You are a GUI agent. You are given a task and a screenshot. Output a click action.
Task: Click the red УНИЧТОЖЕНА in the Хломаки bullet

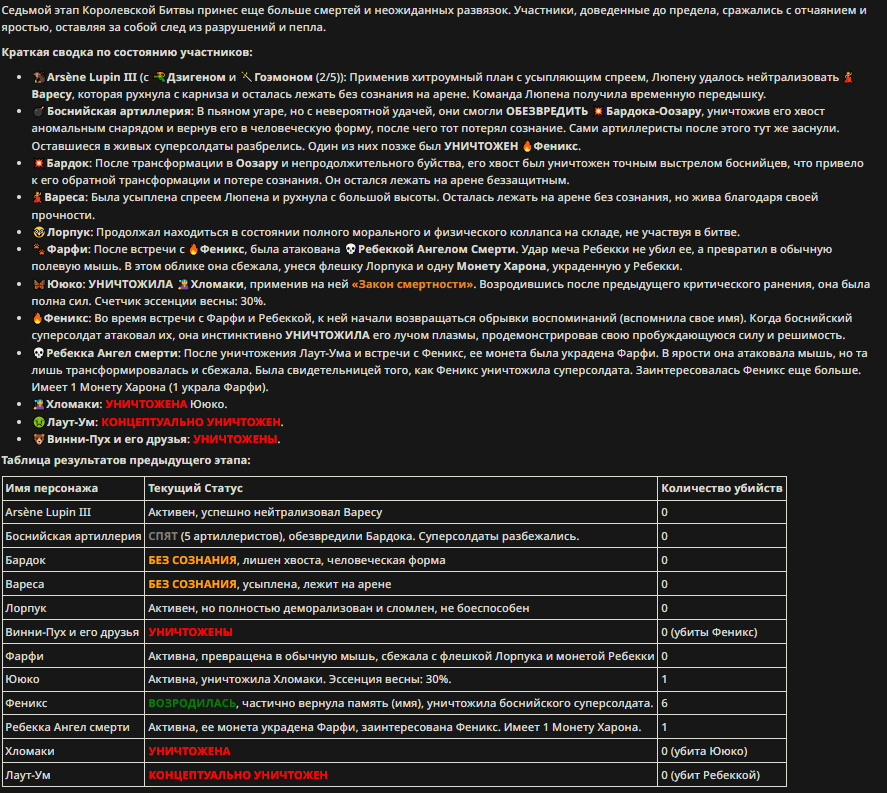click(146, 404)
